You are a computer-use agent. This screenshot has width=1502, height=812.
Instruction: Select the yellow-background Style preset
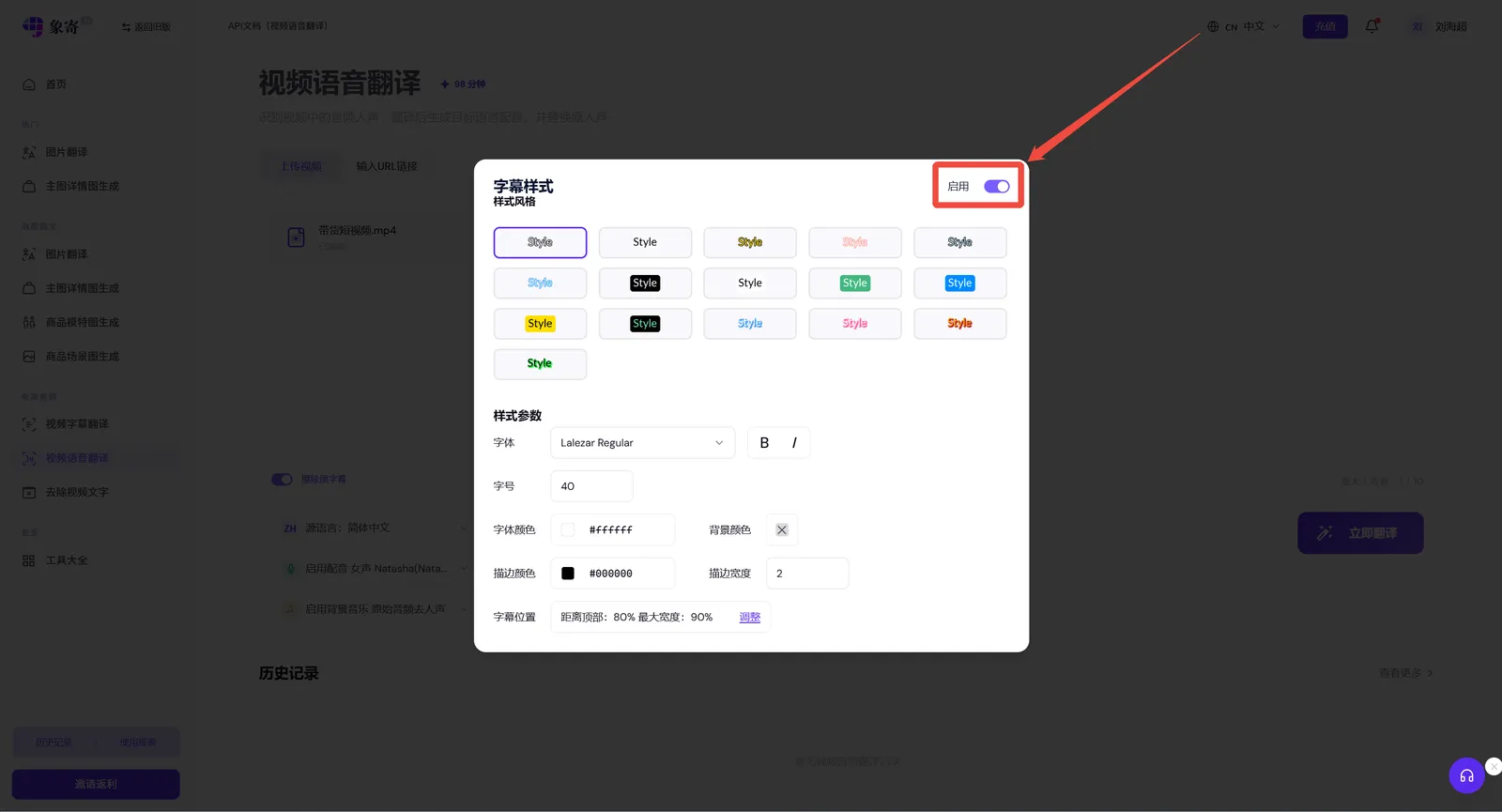point(540,324)
